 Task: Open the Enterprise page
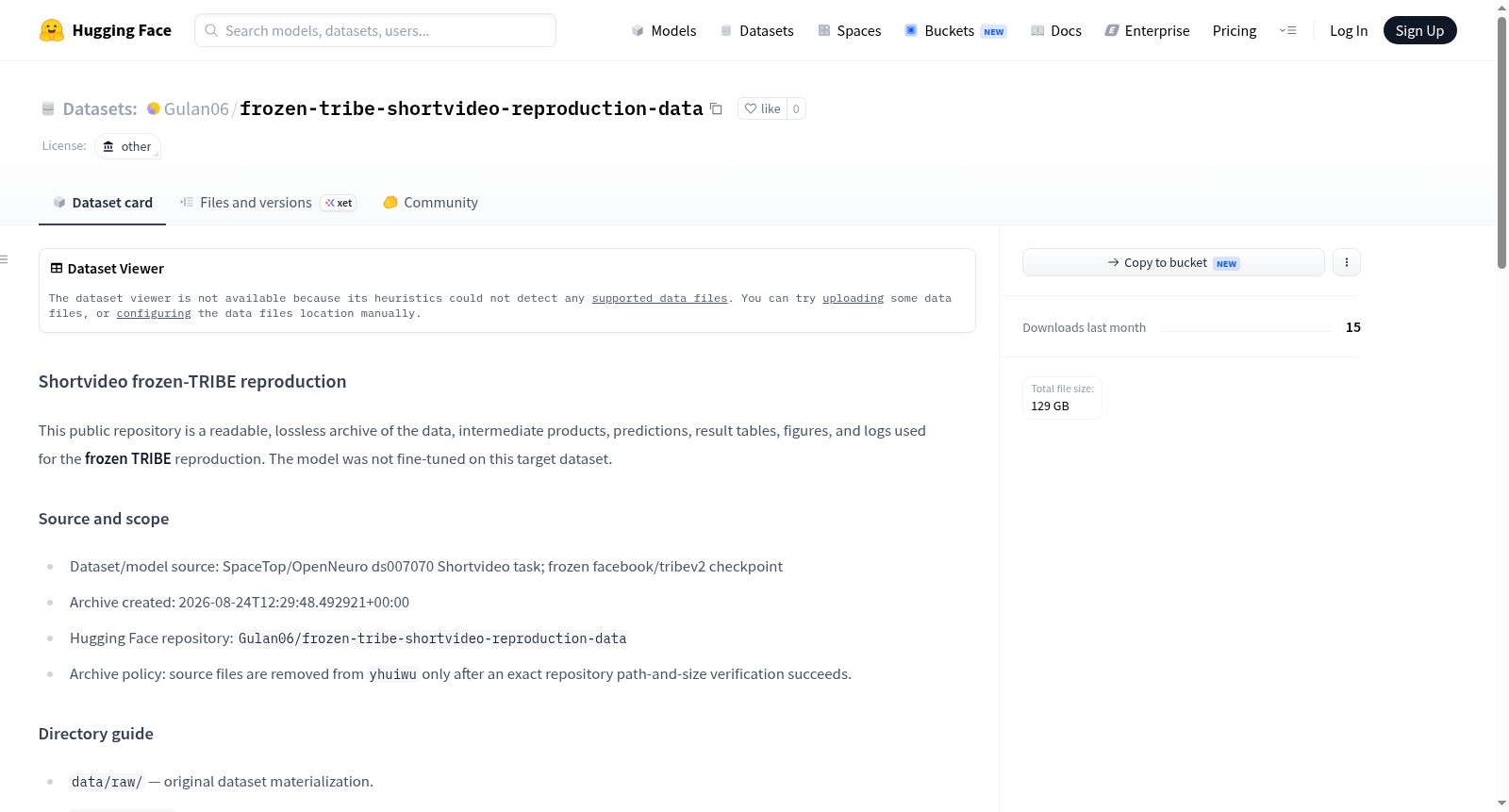point(1147,30)
